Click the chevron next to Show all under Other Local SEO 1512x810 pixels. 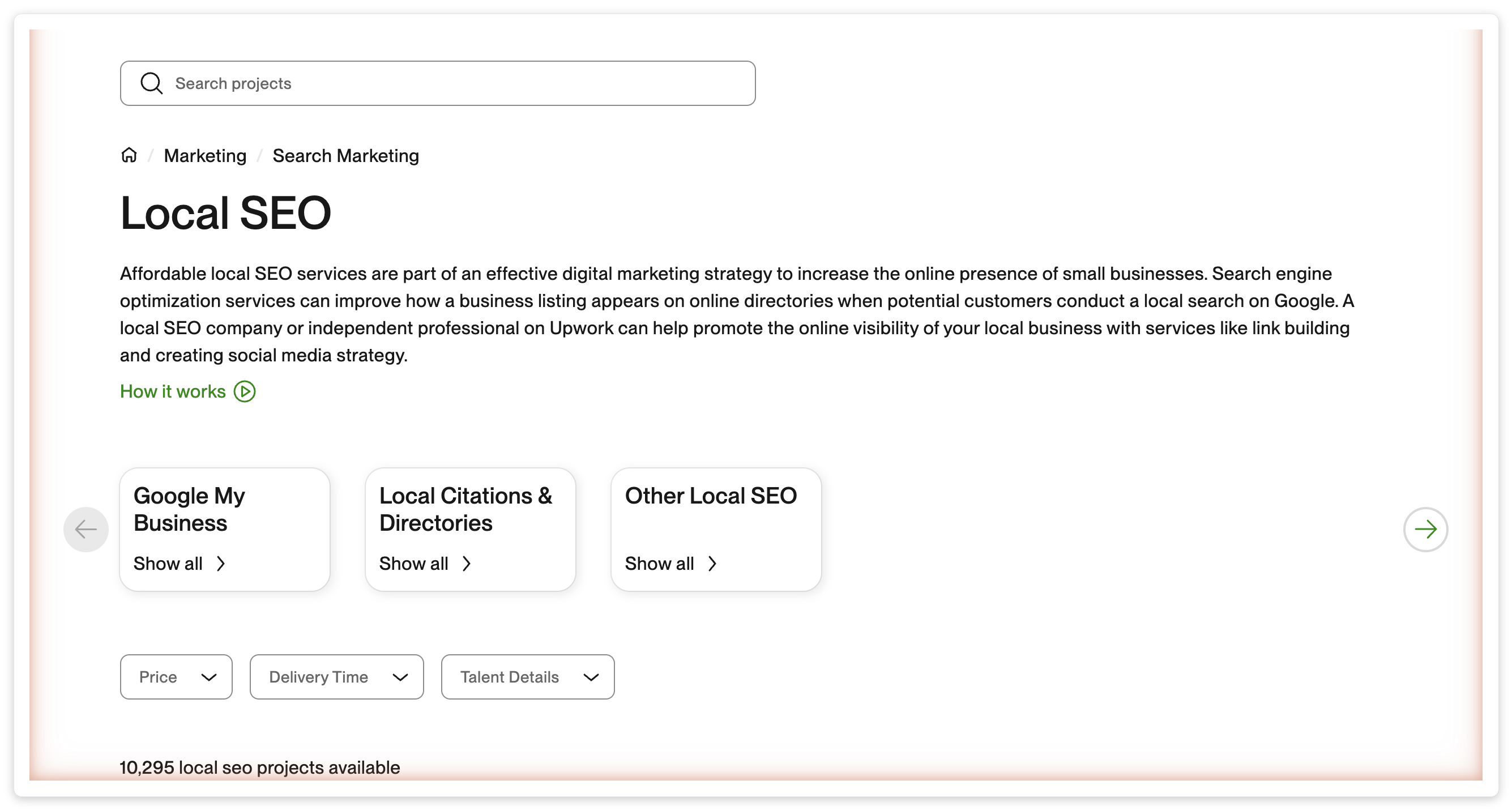click(712, 564)
